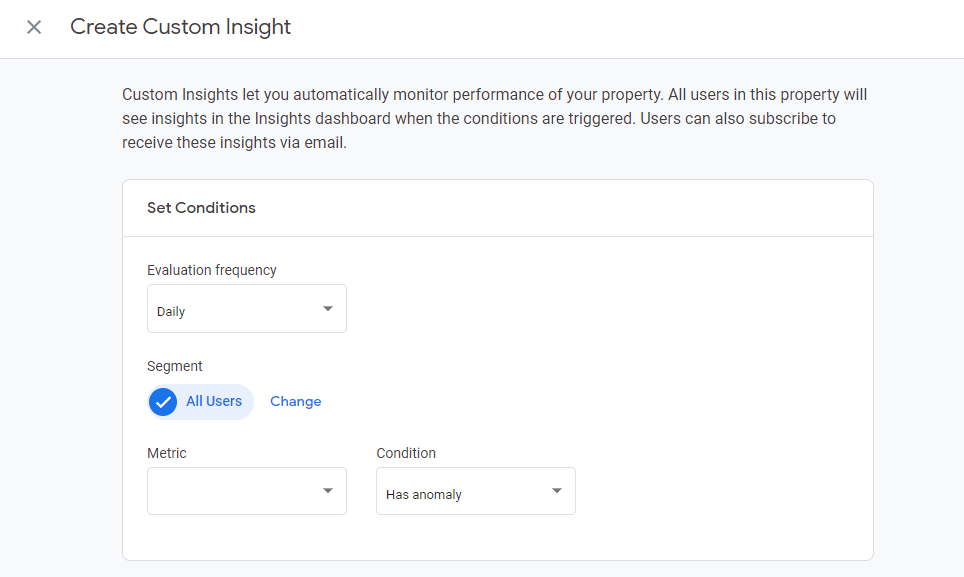Click the Set Conditions section header
Screen dimensions: 964x577
tap(201, 208)
